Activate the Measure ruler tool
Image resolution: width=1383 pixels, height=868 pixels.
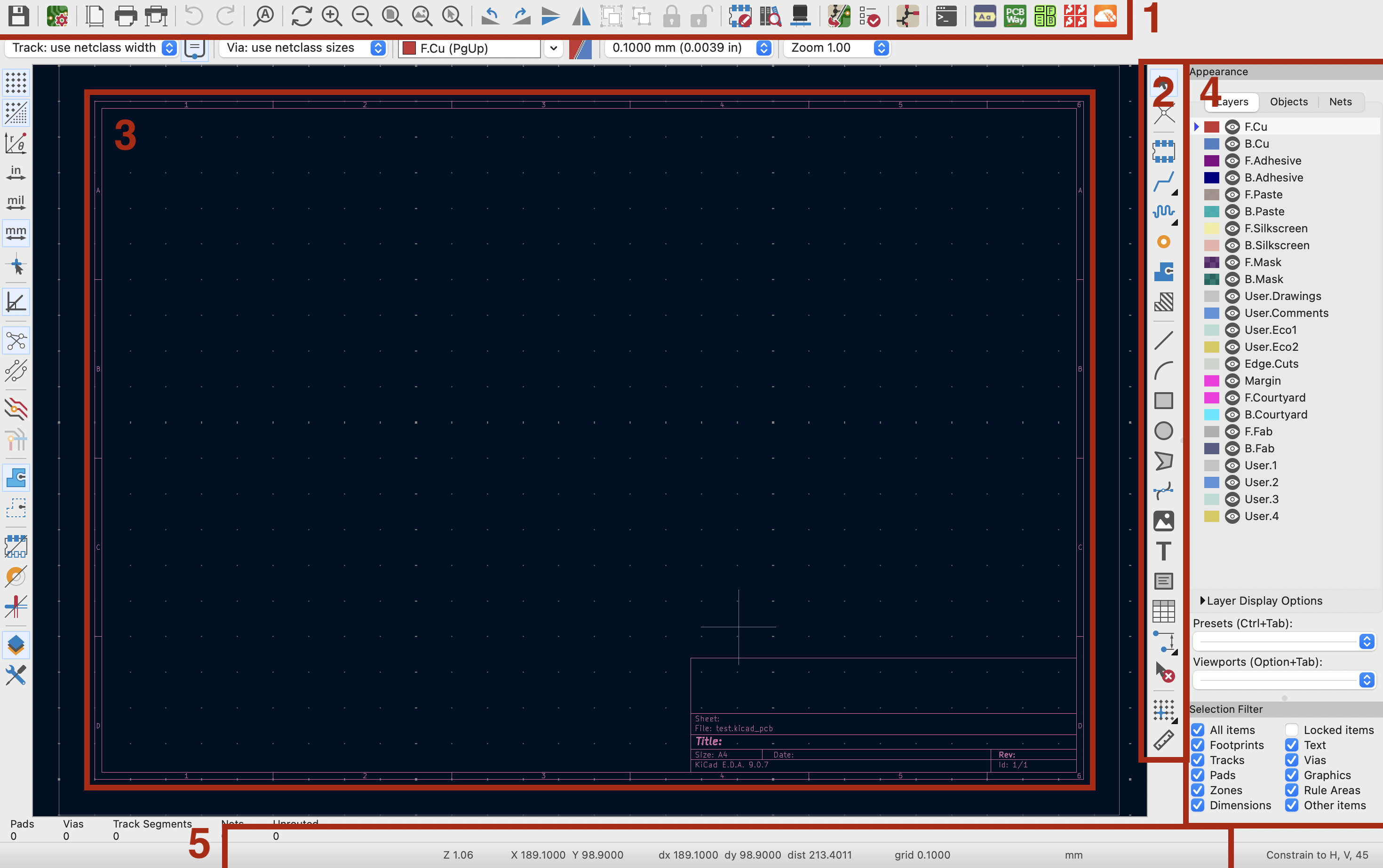(x=1163, y=741)
